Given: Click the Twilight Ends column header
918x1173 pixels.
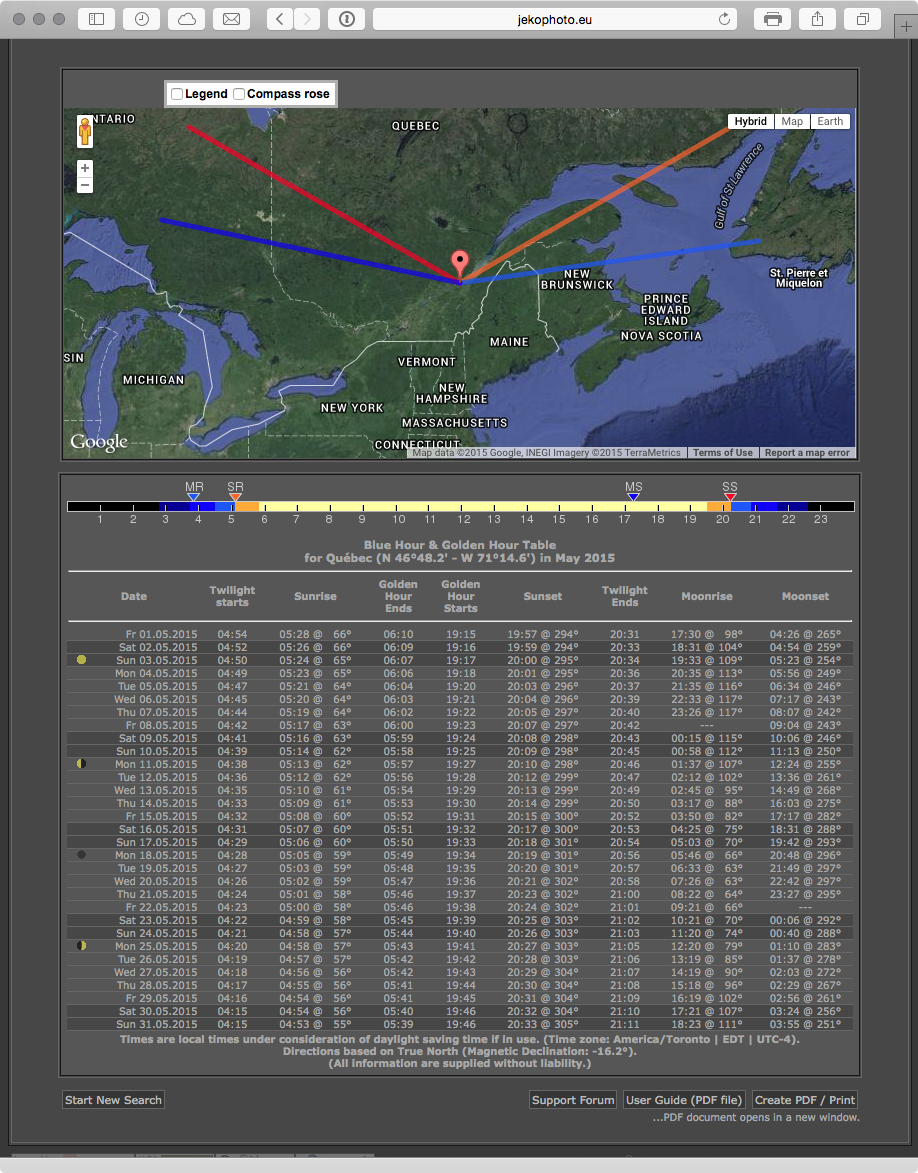Looking at the screenshot, I should tap(625, 596).
